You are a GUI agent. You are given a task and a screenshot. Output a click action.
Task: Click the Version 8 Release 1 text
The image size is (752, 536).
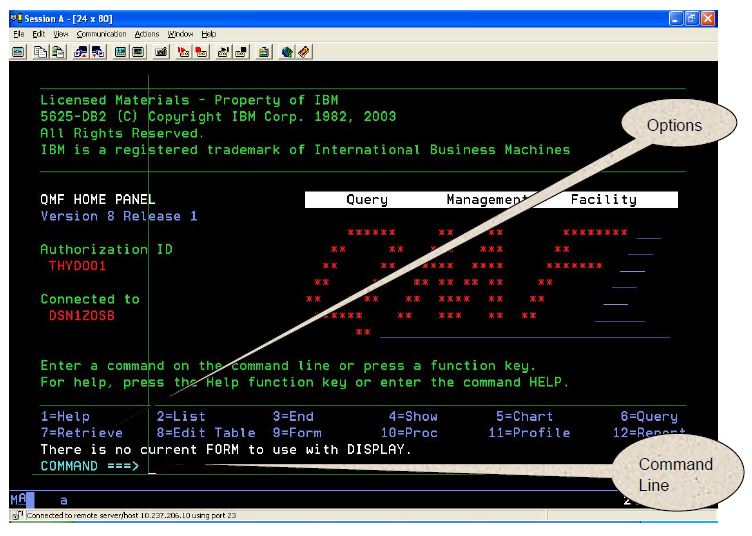119,216
